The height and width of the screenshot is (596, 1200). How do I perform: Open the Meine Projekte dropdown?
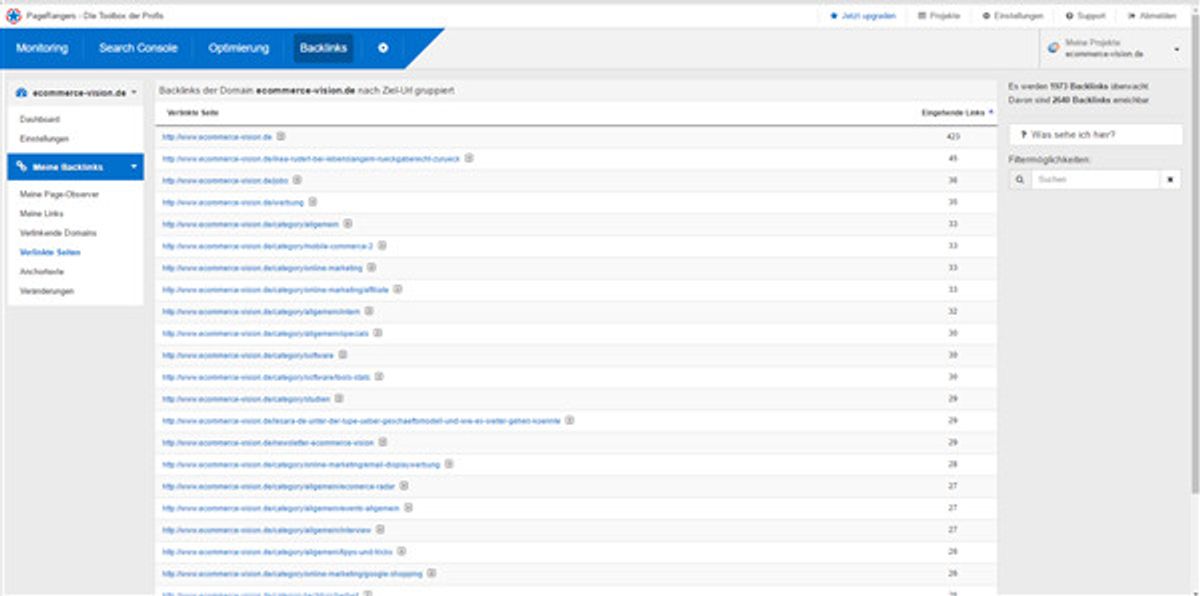coord(1113,48)
